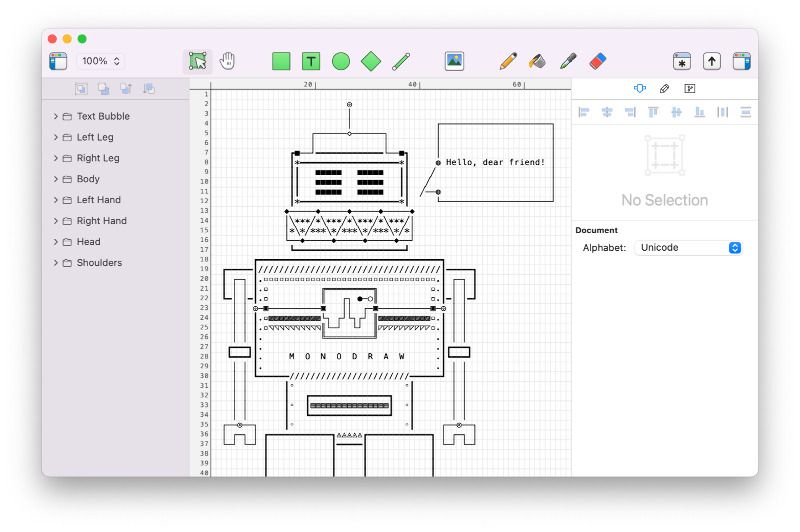800x532 pixels.
Task: Click the align left edges icon
Action: 584,112
